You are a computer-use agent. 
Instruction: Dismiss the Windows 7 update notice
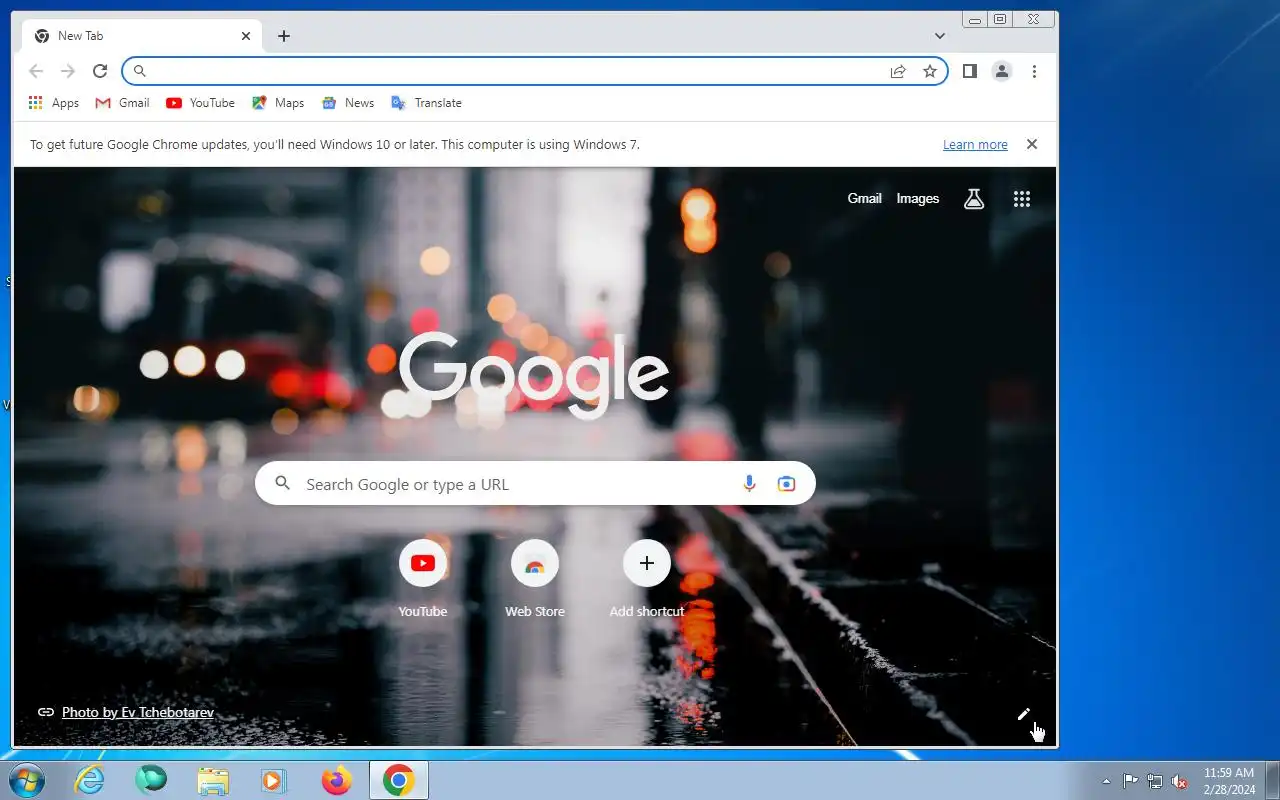pos(1032,144)
